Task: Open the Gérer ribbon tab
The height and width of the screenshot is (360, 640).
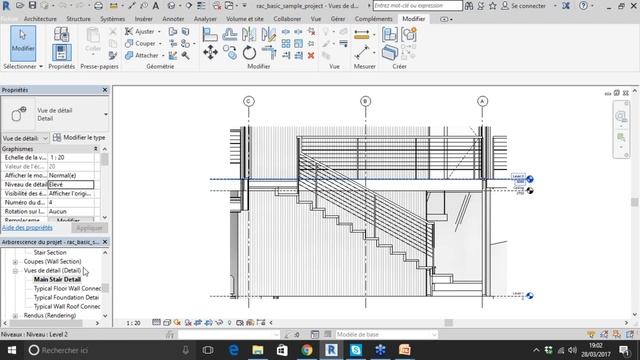Action: [338, 19]
